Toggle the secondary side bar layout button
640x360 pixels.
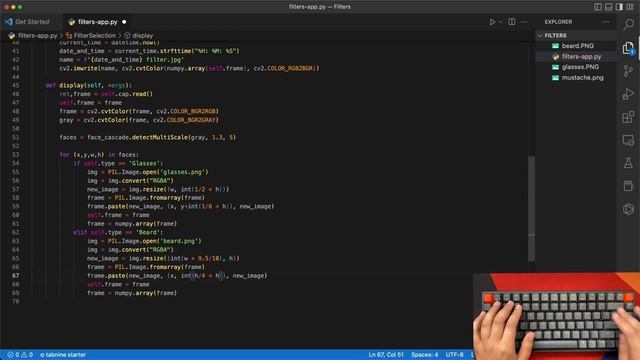click(619, 7)
